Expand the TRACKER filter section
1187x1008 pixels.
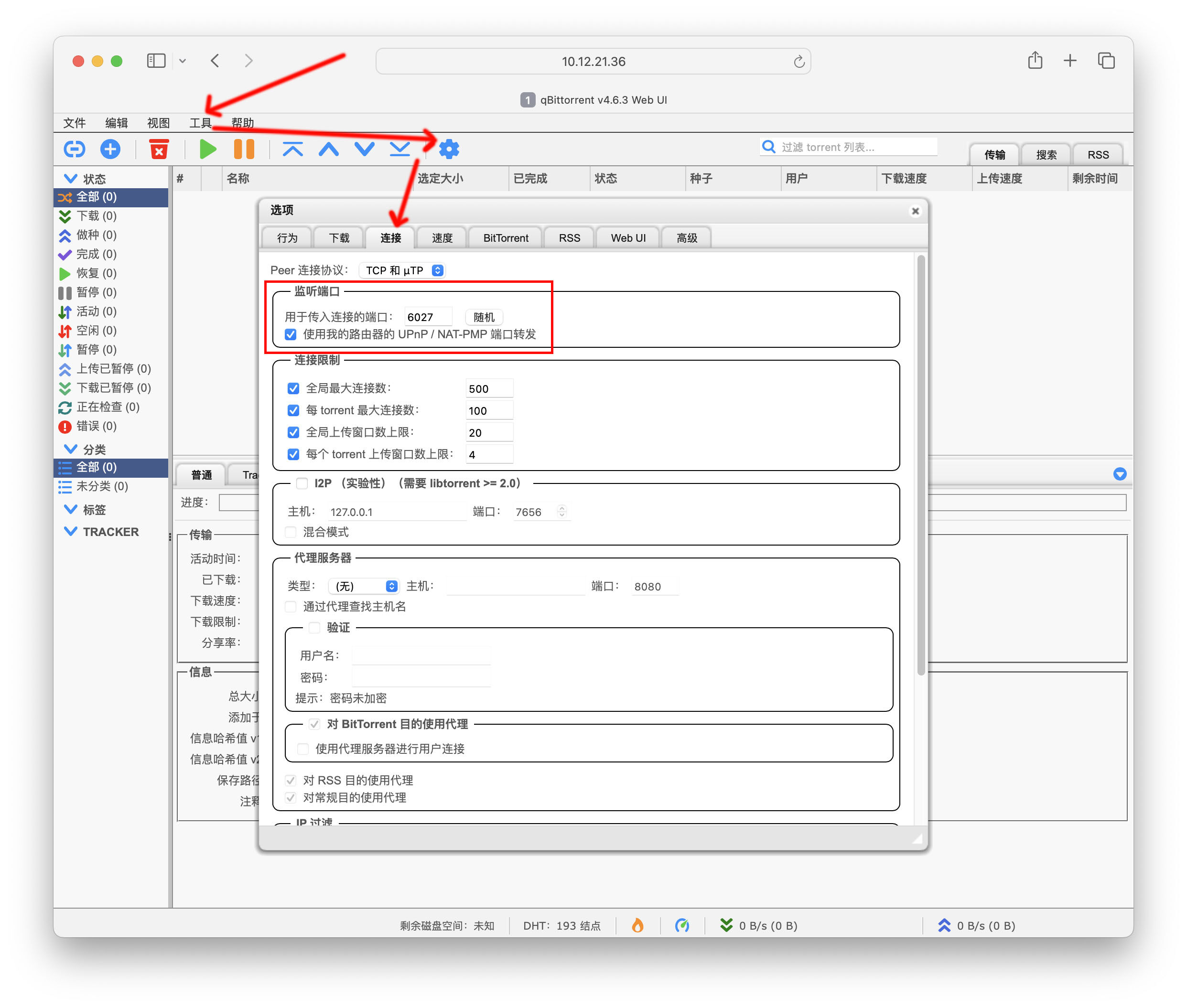pyautogui.click(x=70, y=531)
